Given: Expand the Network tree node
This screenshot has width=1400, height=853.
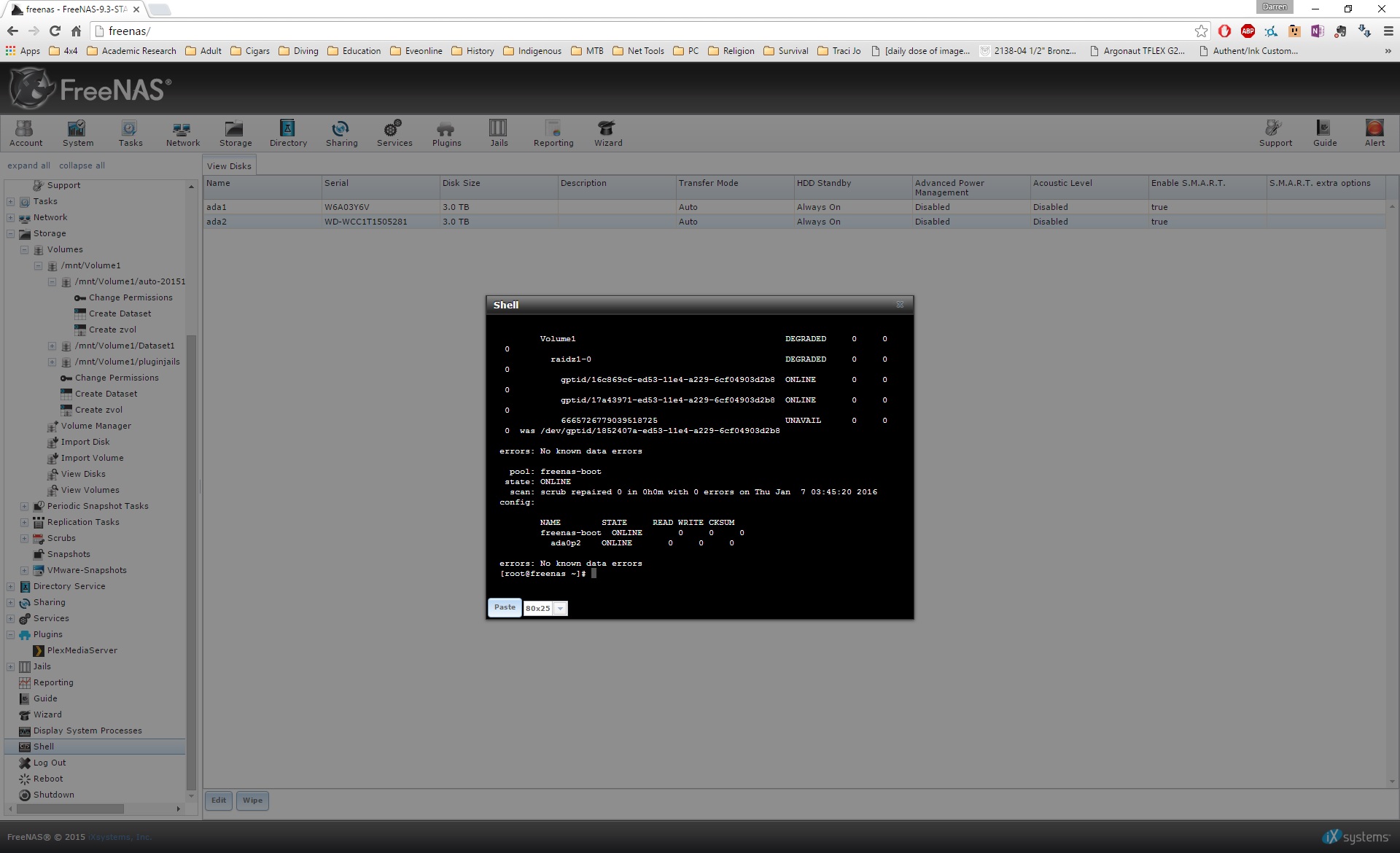Looking at the screenshot, I should 10,217.
